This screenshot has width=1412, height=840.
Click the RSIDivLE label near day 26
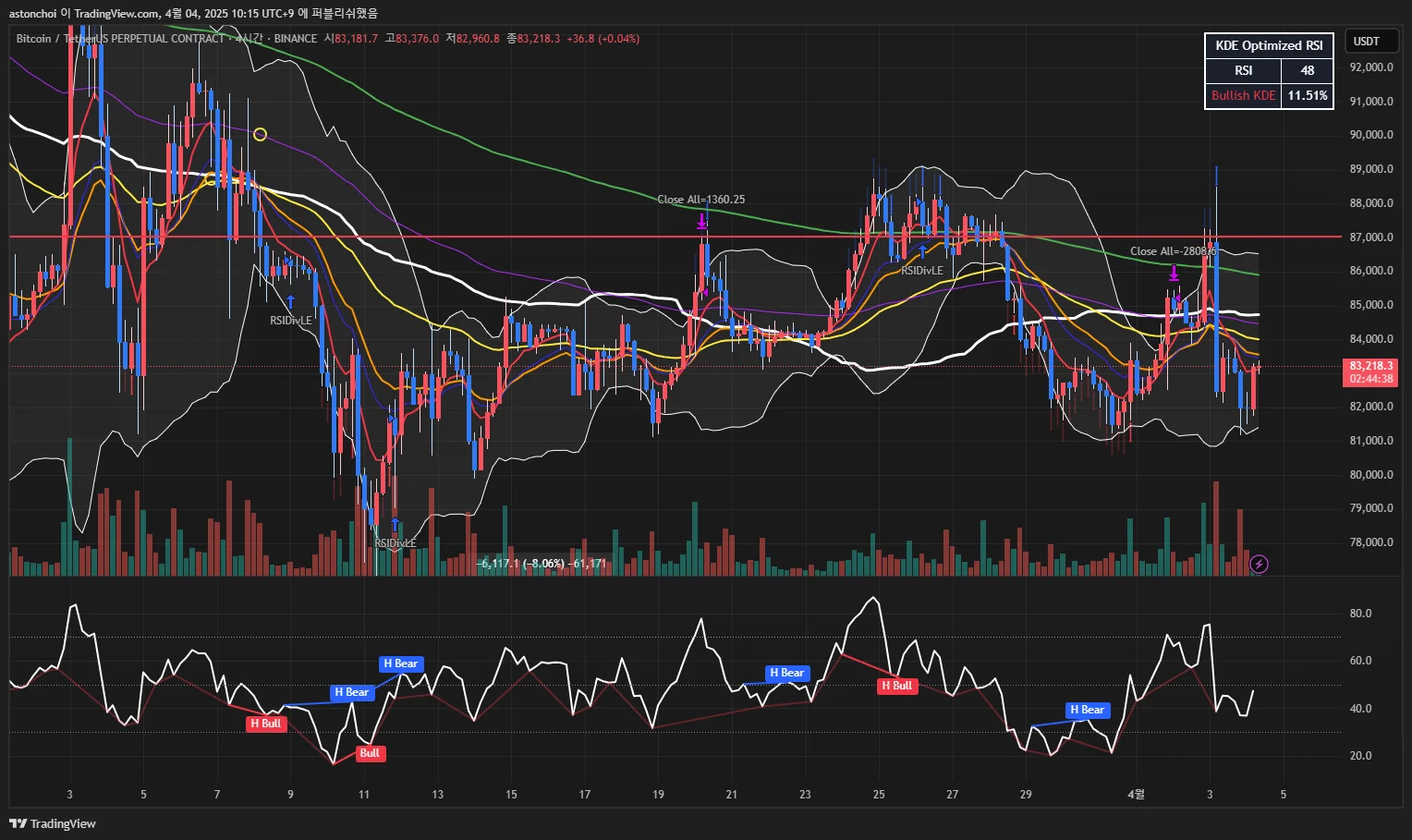click(922, 271)
